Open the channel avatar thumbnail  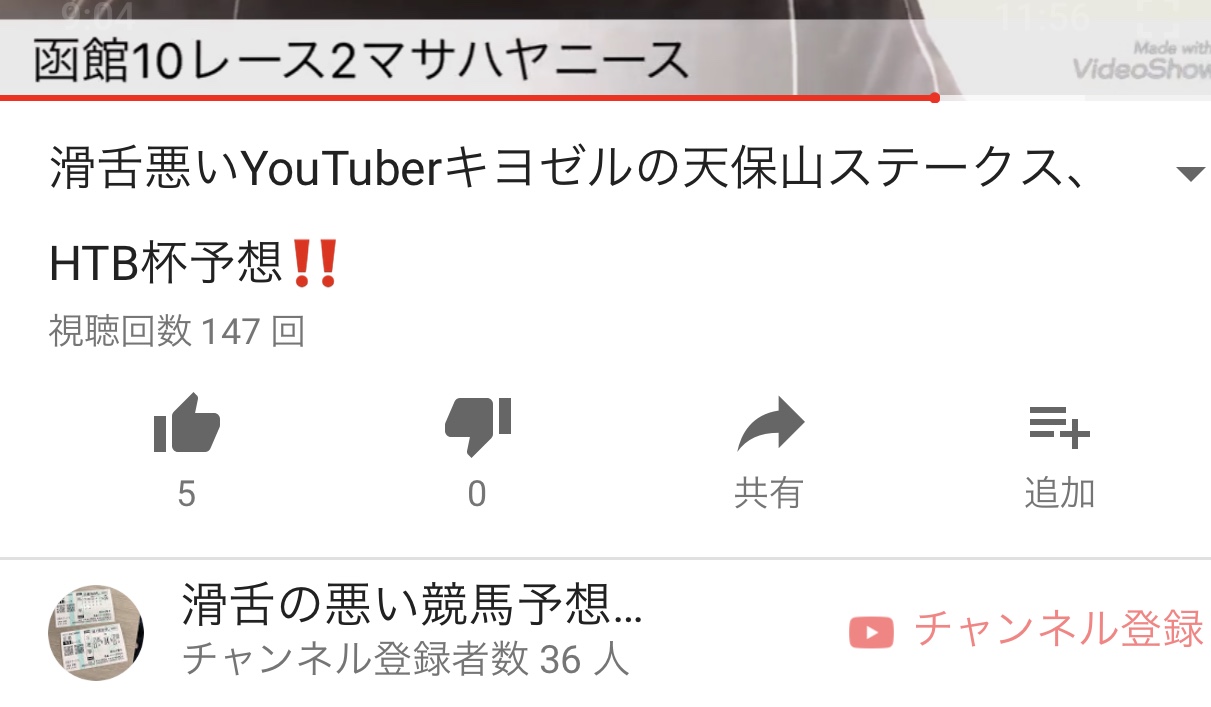(97, 632)
